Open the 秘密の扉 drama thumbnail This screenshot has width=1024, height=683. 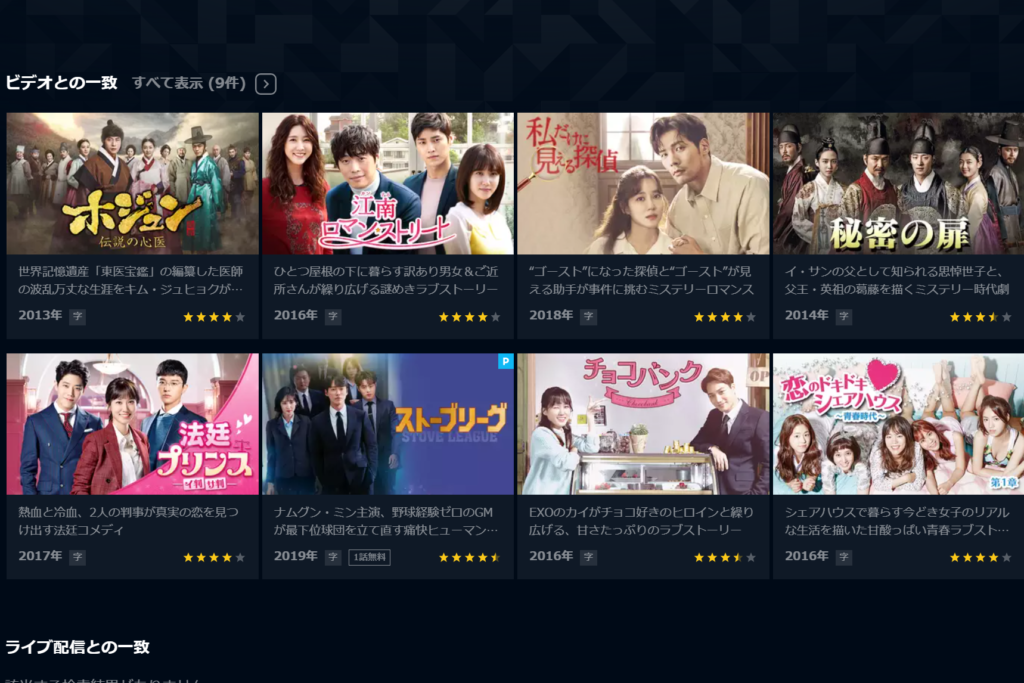(x=899, y=183)
